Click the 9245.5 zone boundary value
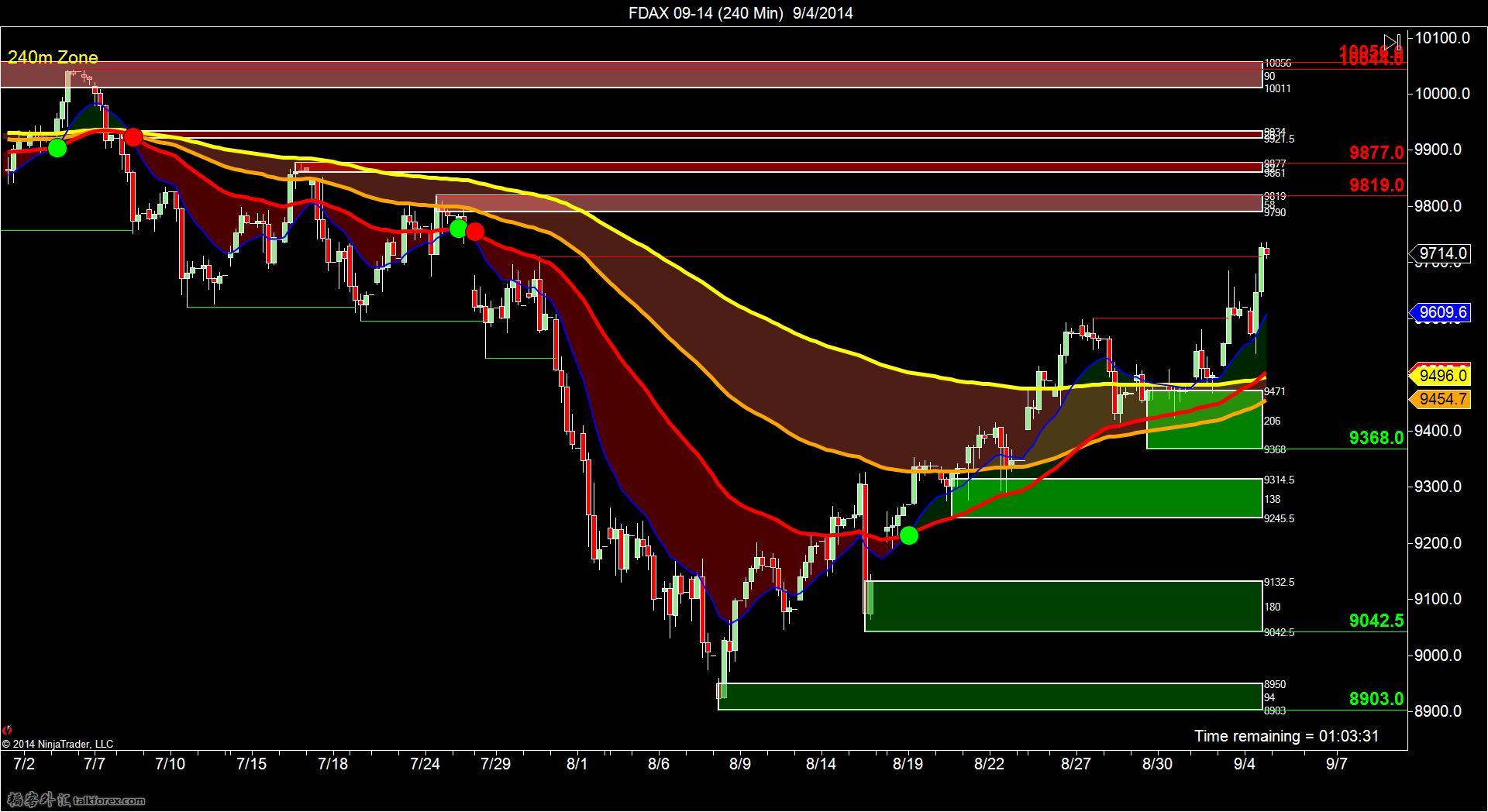The width and height of the screenshot is (1488, 812). coord(1279,519)
